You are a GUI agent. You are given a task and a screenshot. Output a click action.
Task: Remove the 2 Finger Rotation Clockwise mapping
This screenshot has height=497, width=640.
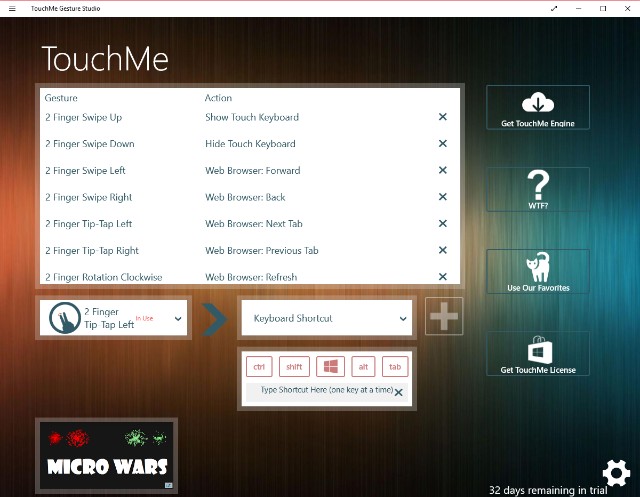tap(442, 277)
